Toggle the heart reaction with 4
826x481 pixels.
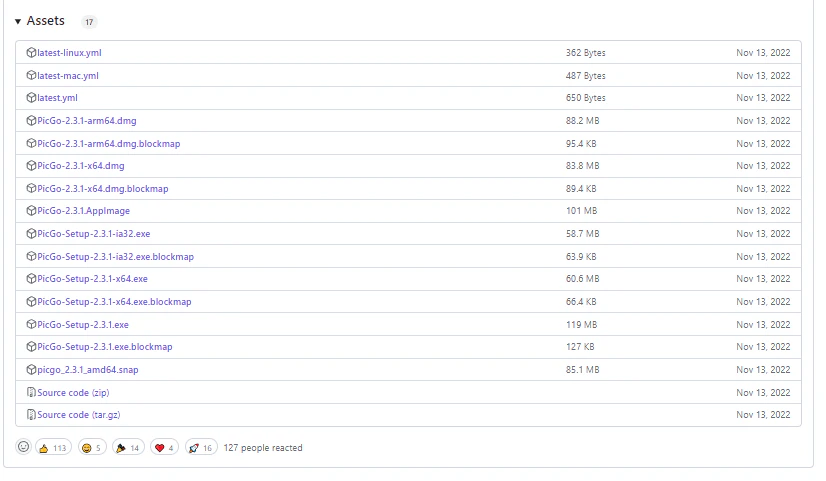coord(164,448)
